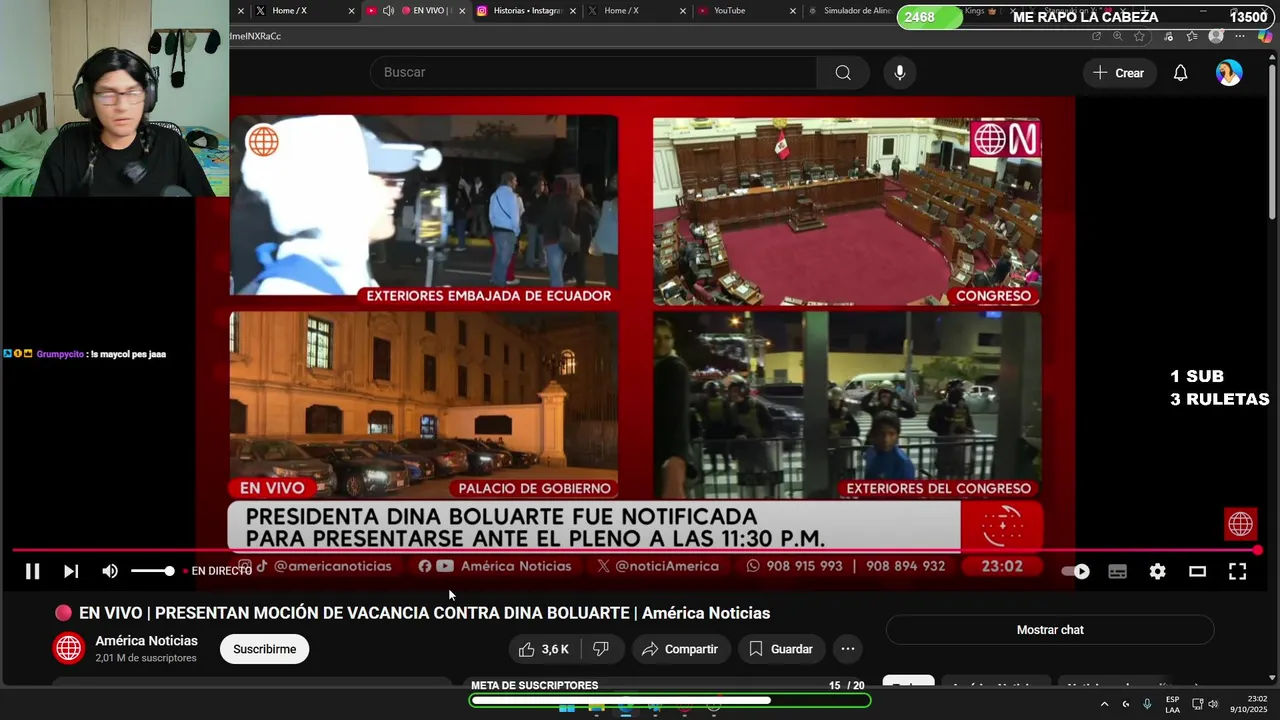This screenshot has width=1280, height=720.
Task: Click the Buscar search field
Action: pos(594,72)
